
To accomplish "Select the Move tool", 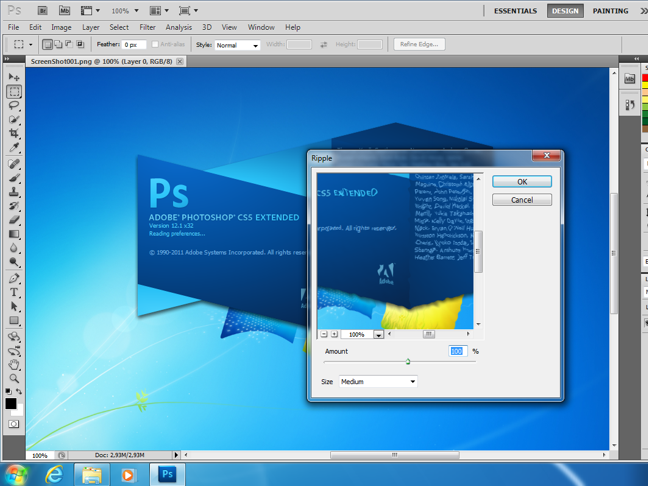I will coord(14,77).
